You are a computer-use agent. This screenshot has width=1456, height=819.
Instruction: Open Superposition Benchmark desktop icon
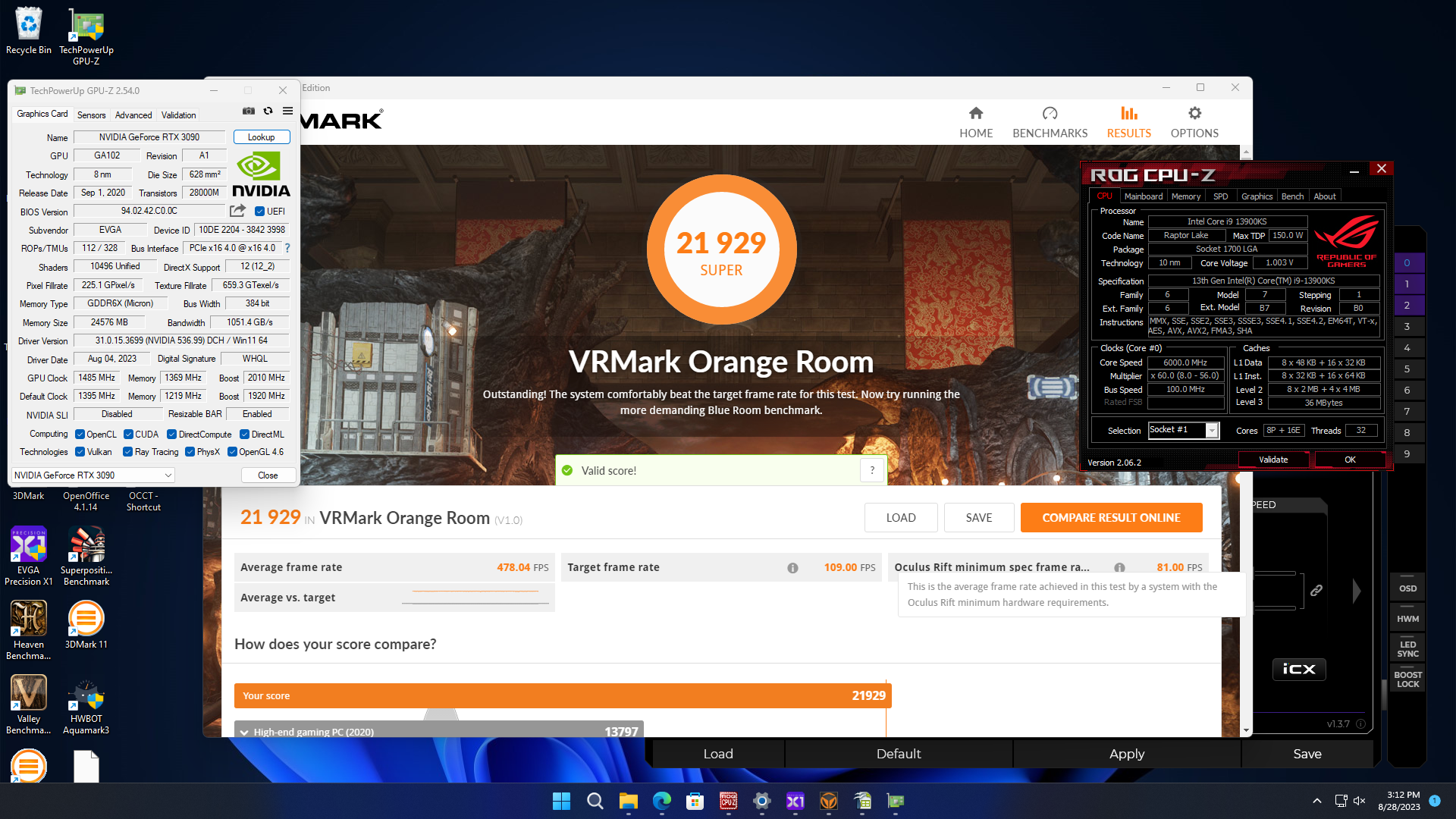86,557
